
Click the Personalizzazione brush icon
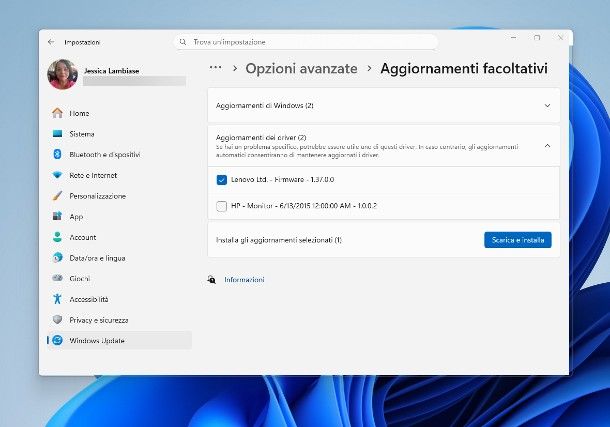click(x=58, y=196)
